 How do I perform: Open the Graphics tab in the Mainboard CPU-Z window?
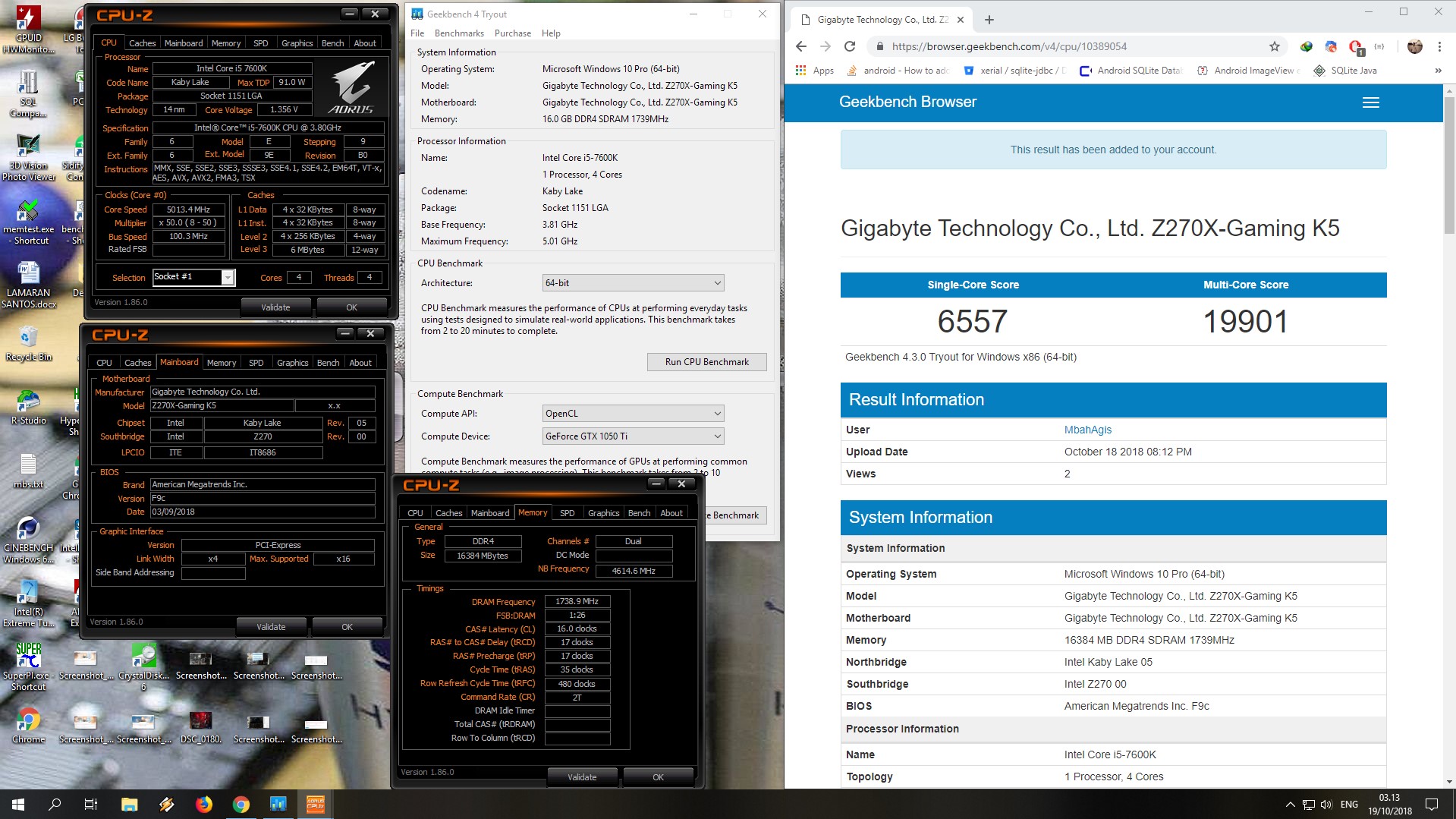click(293, 363)
